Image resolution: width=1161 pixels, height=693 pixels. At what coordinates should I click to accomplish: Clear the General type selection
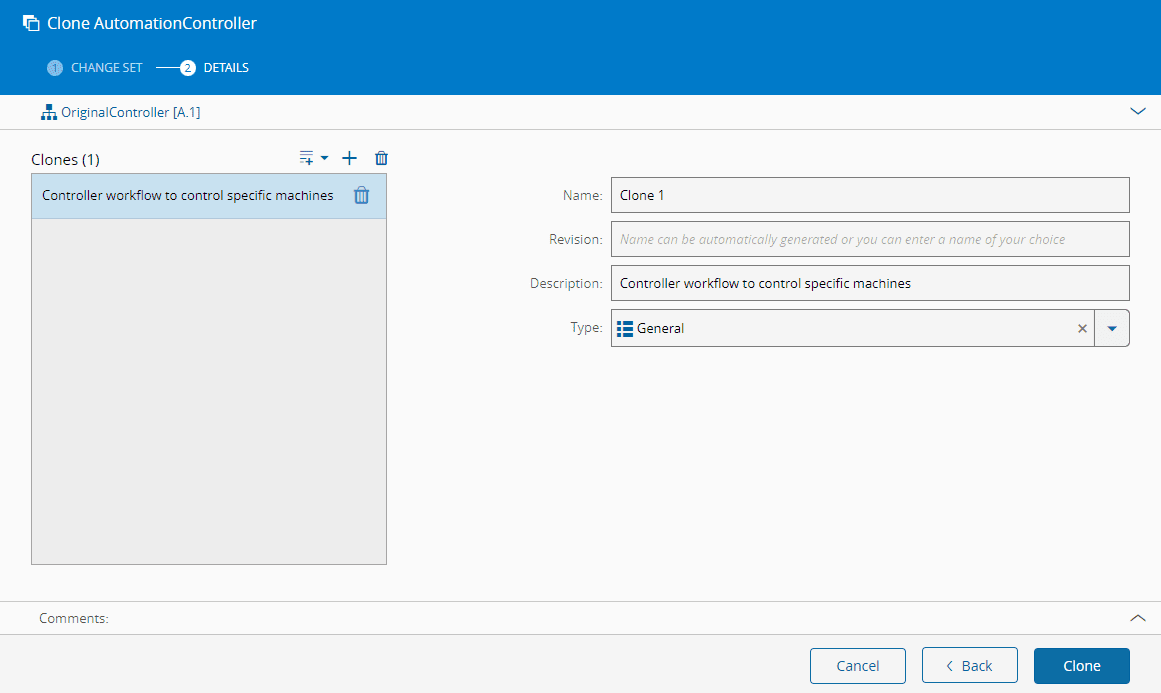pyautogui.click(x=1082, y=328)
